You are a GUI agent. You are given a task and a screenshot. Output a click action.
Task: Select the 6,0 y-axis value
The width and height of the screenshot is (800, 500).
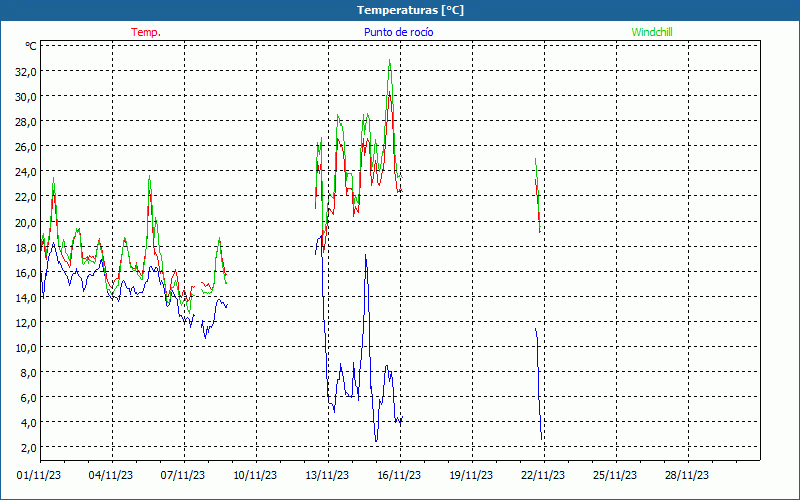coord(28,397)
